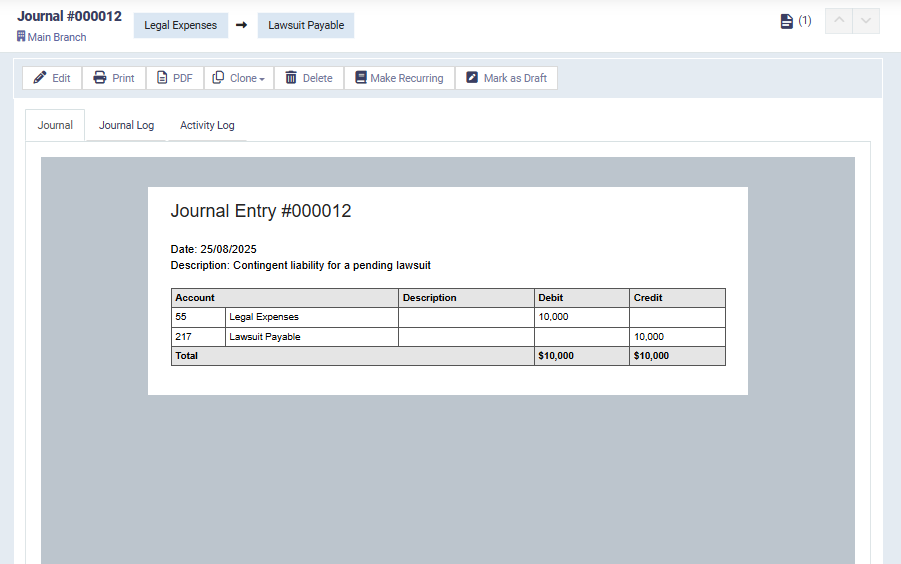Select the Journal tab
Image resolution: width=901 pixels, height=564 pixels.
(55, 125)
